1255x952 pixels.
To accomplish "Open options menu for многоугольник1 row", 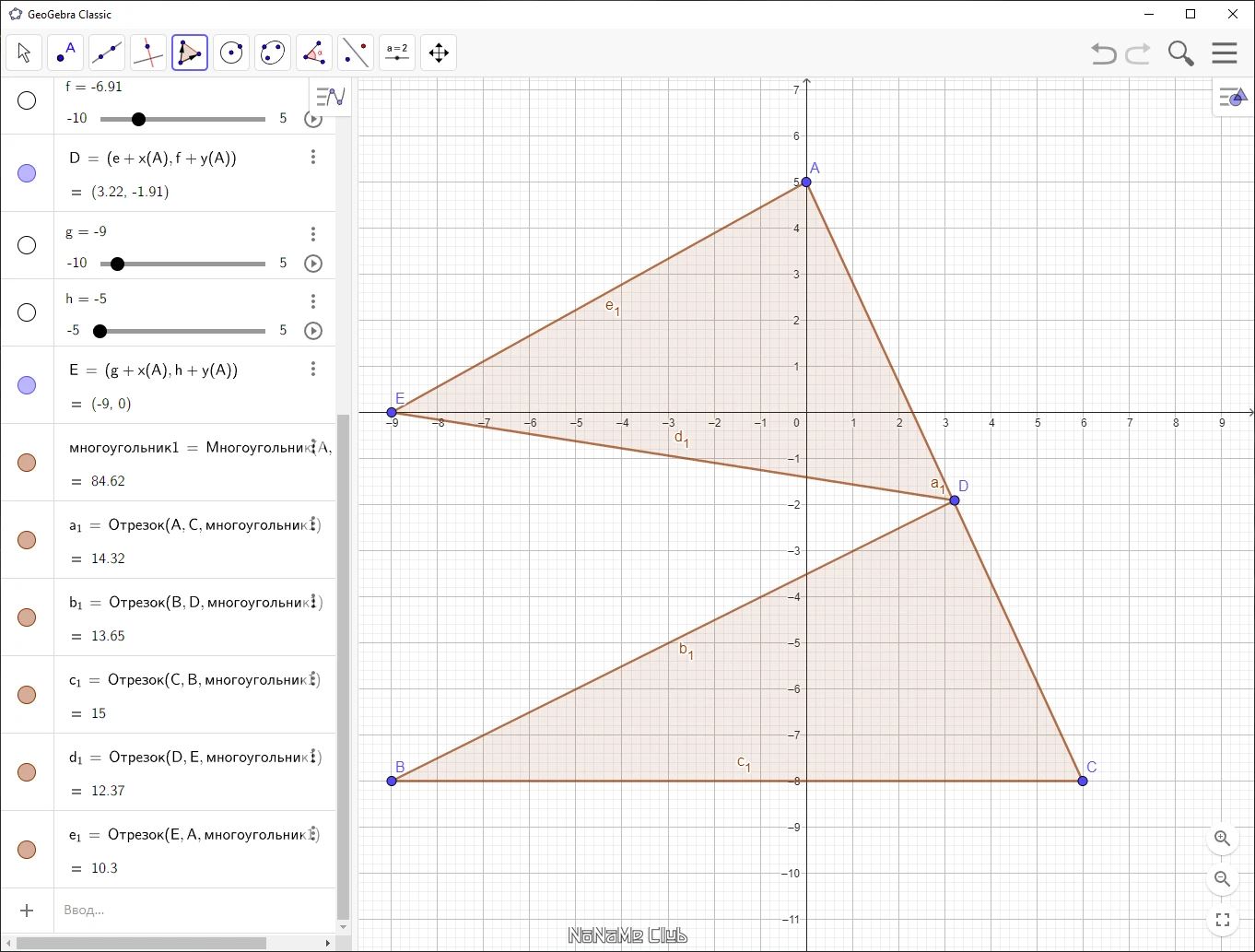I will [313, 447].
